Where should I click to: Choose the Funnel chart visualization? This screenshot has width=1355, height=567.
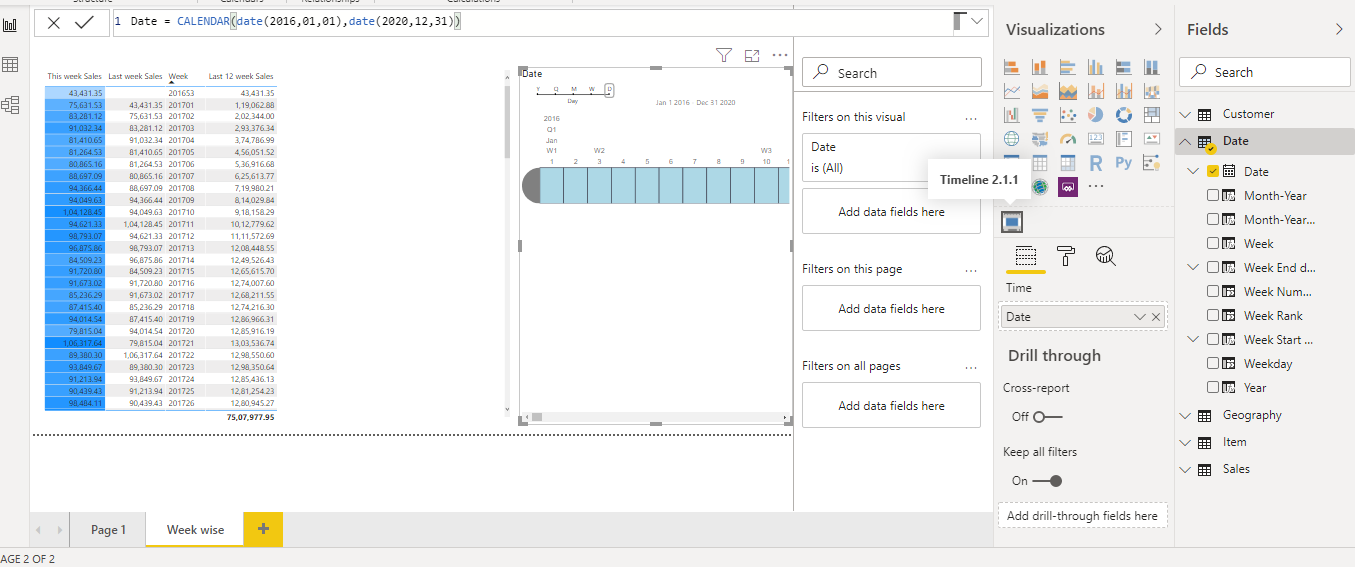tap(1040, 115)
